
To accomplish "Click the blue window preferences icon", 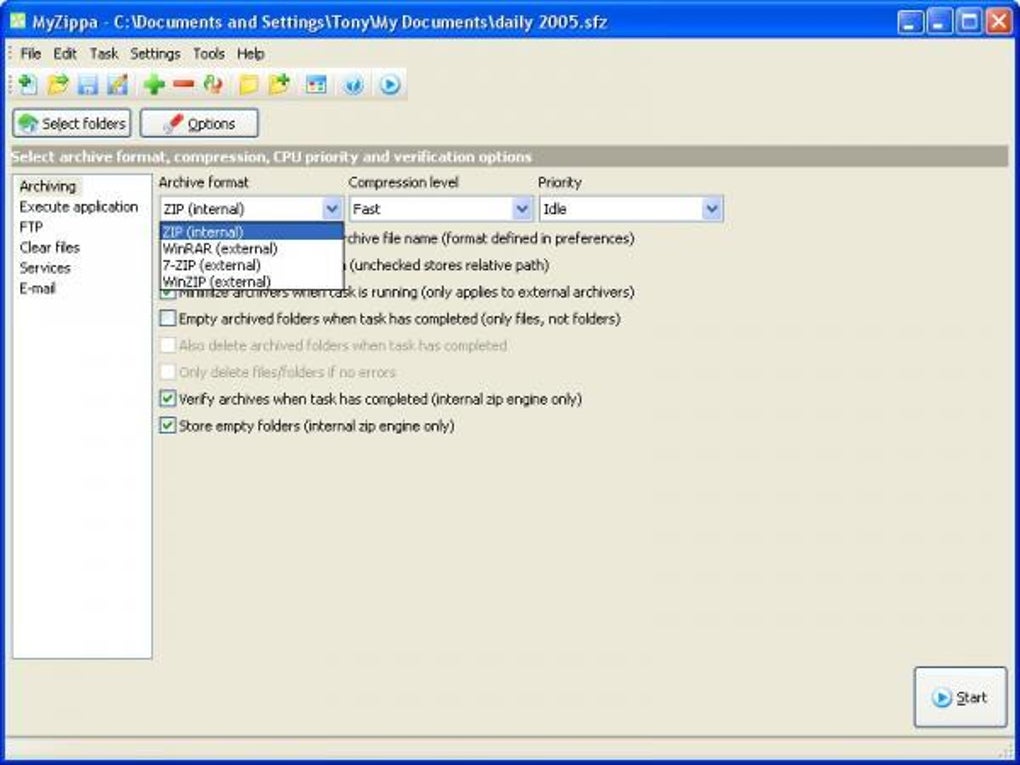I will 316,85.
